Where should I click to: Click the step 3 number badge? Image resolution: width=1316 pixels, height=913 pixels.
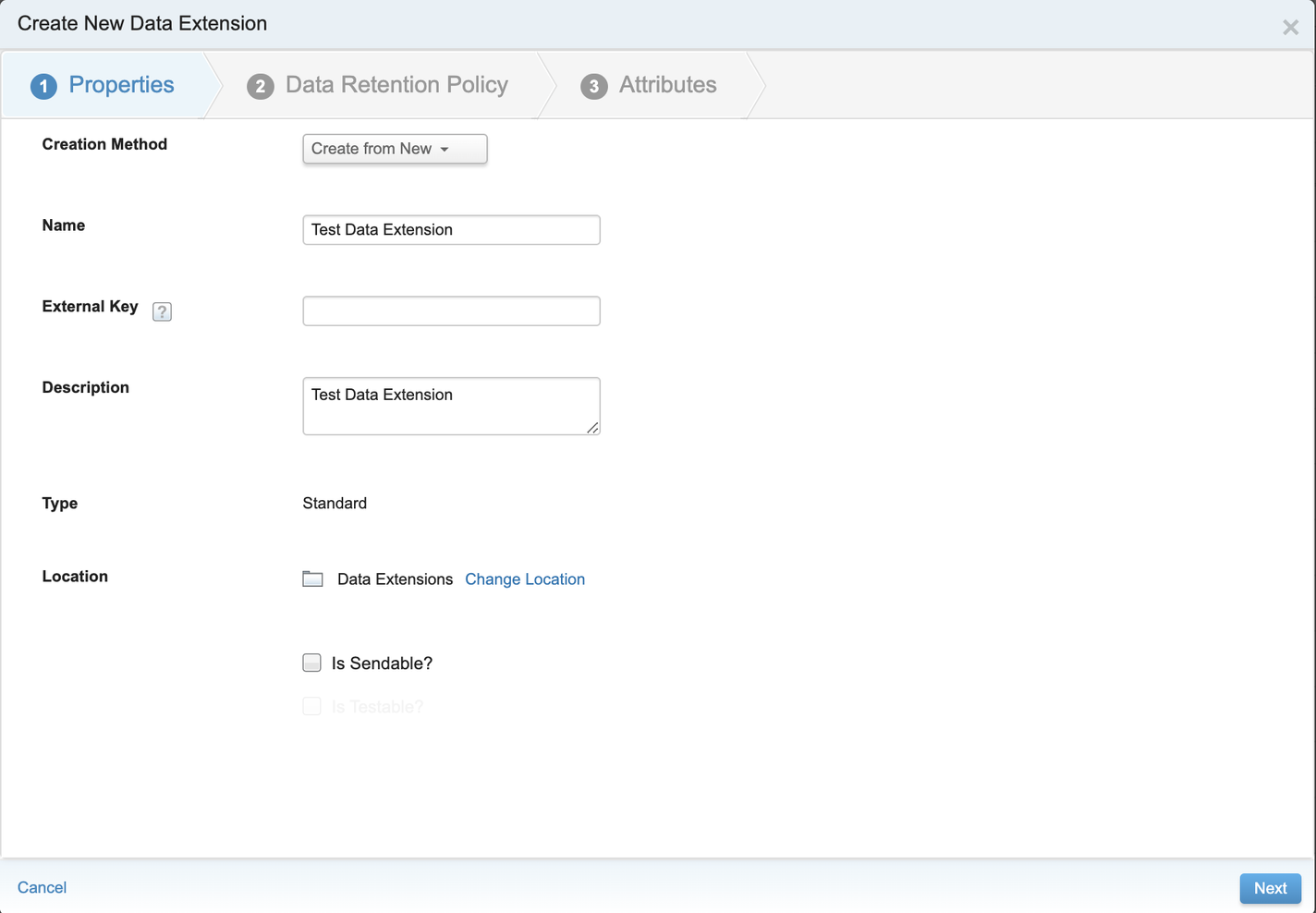coord(593,86)
